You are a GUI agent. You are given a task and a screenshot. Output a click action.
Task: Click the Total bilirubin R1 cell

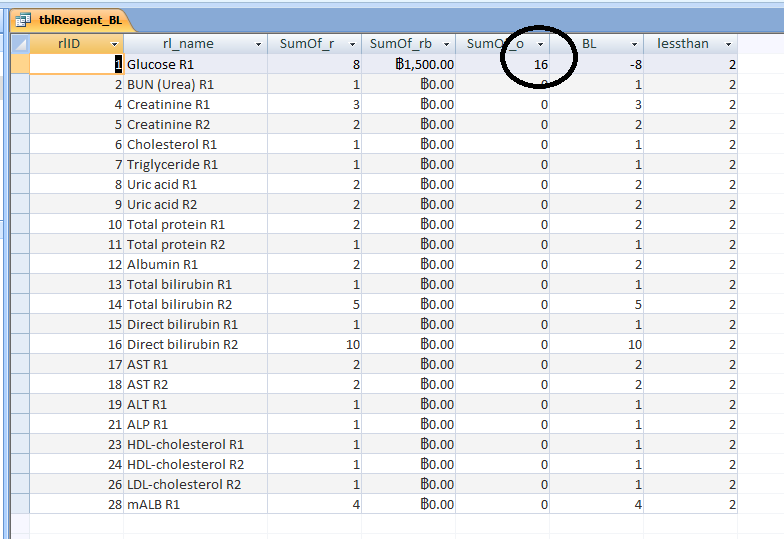(196, 284)
